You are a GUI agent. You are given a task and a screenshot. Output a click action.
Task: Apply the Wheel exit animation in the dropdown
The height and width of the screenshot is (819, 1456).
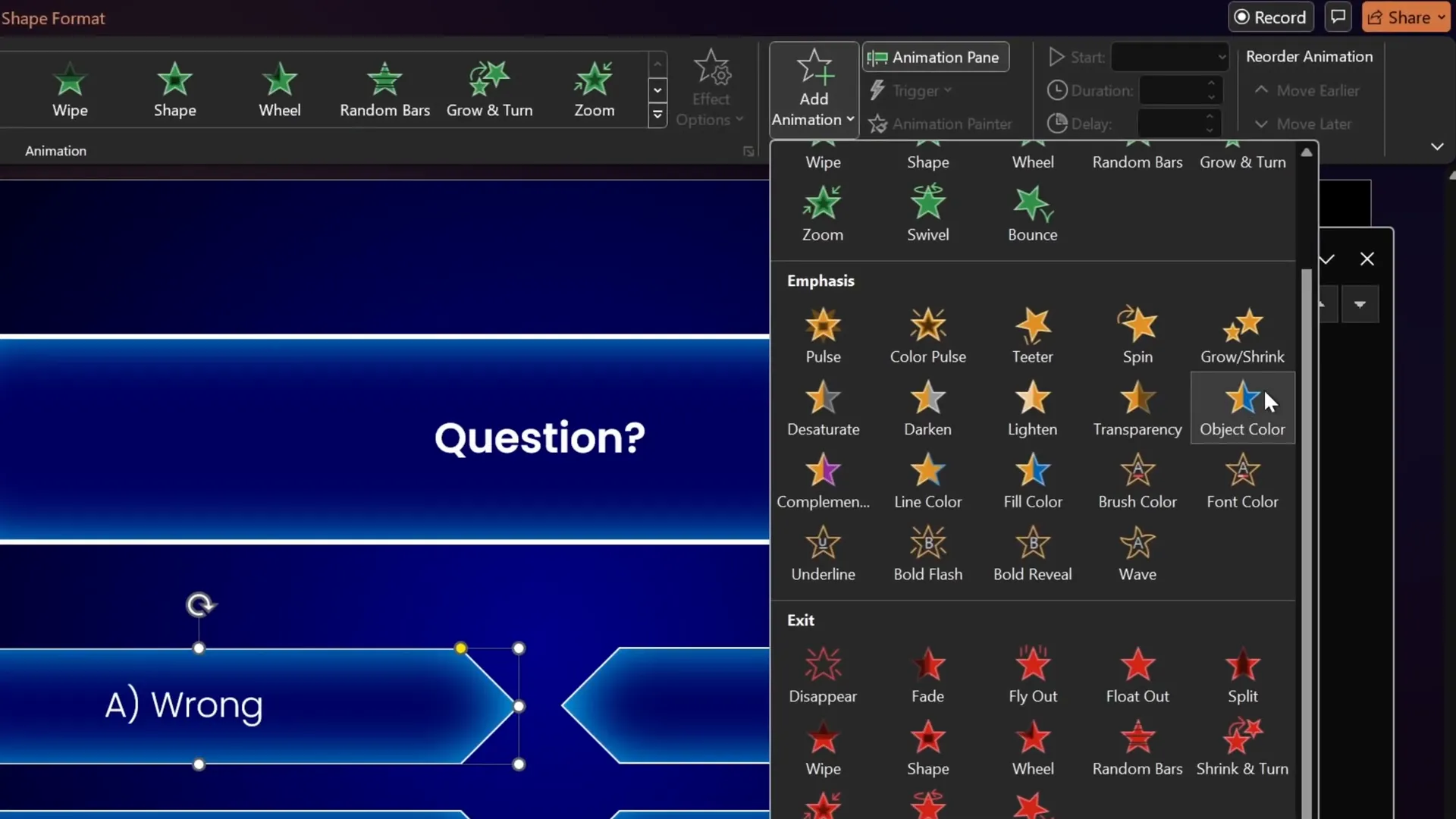click(x=1032, y=748)
